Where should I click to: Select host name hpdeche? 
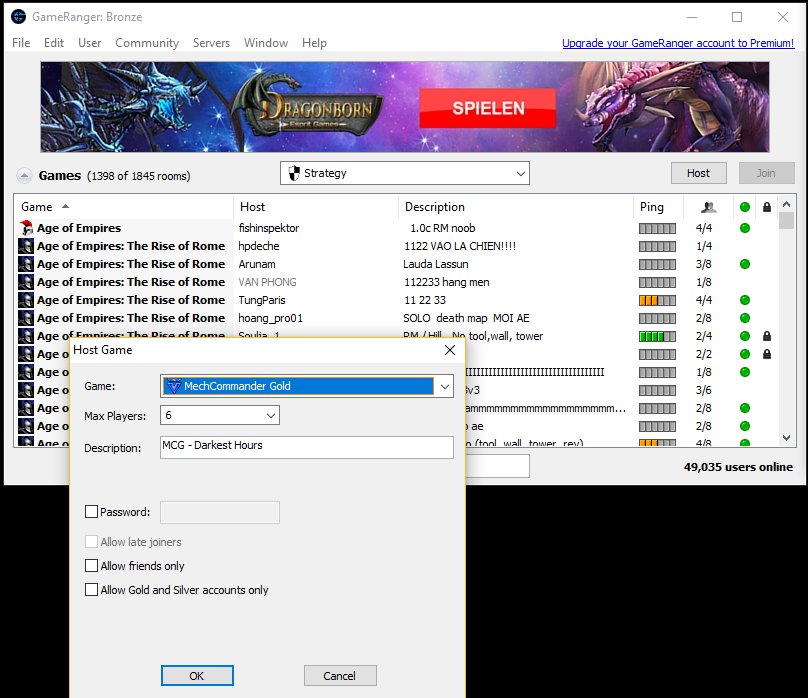(259, 246)
